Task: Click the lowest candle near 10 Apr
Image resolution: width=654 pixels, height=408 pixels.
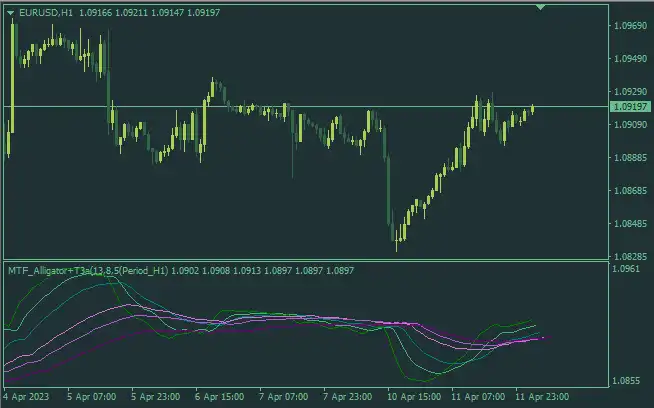Action: (x=396, y=236)
